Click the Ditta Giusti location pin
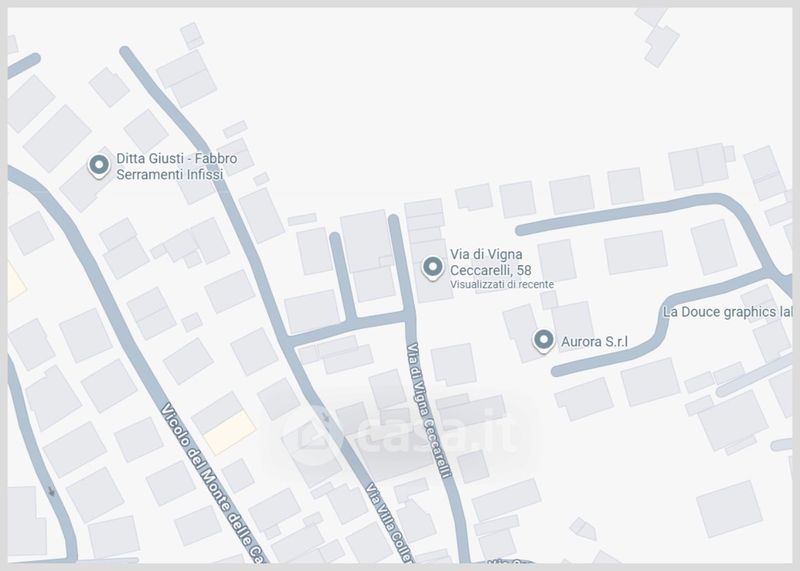The width and height of the screenshot is (800, 571). point(99,166)
